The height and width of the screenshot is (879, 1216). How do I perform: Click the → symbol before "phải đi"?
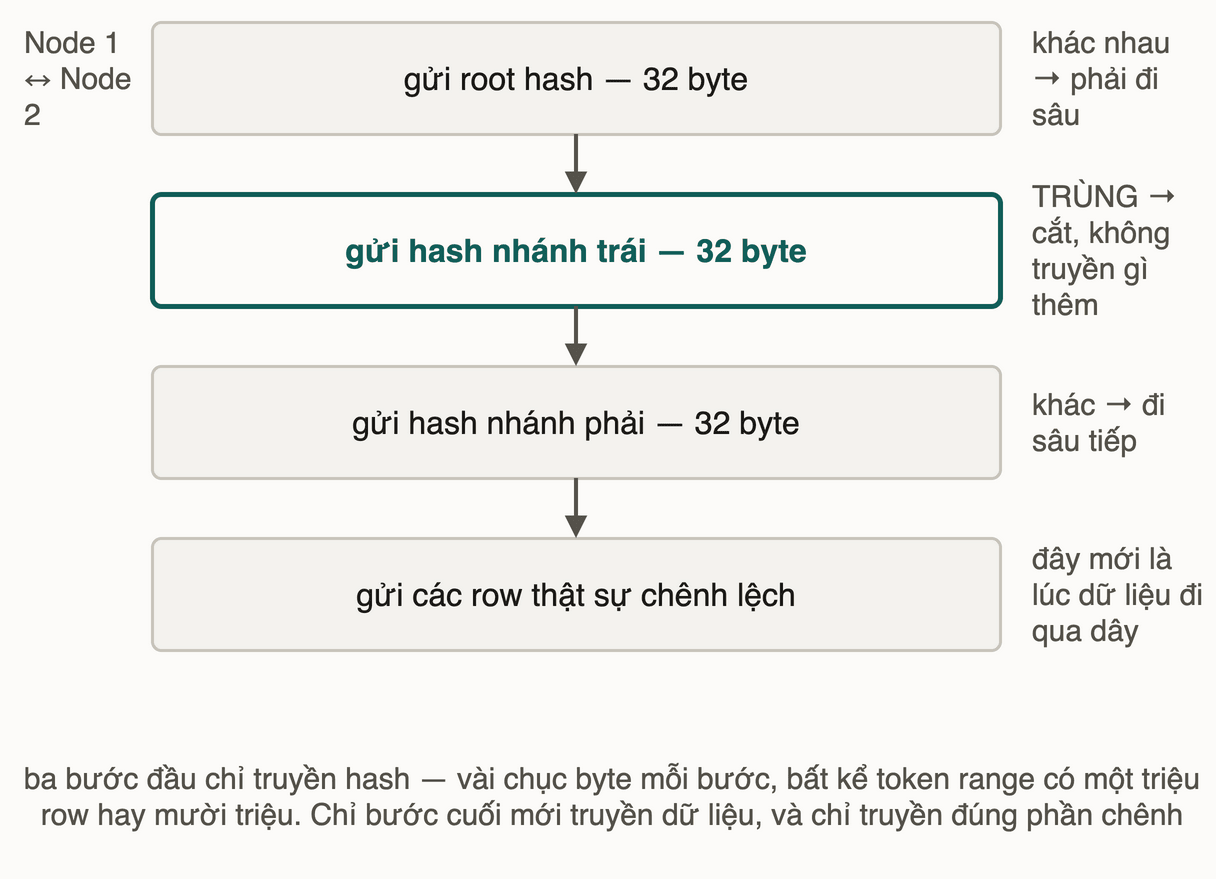1047,80
